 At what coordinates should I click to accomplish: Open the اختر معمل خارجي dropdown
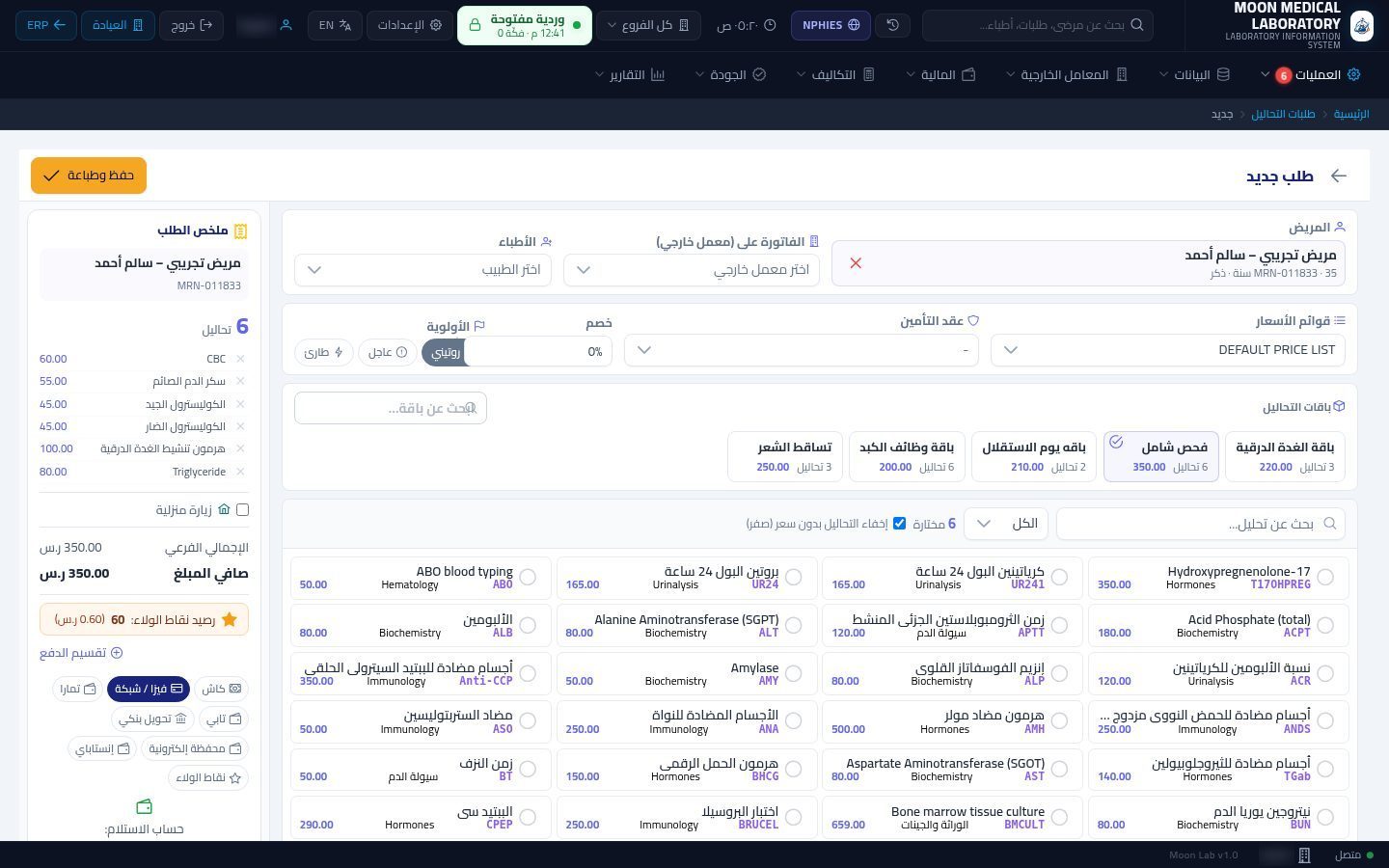pyautogui.click(x=692, y=270)
